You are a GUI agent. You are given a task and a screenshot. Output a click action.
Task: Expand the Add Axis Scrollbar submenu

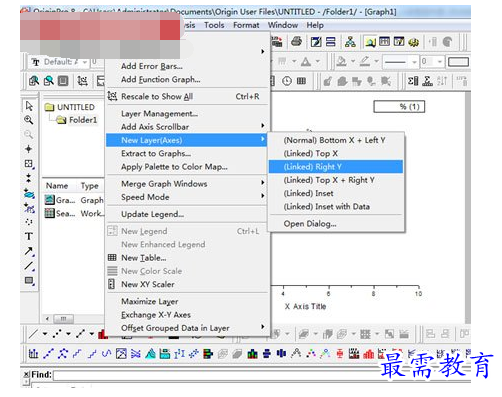(x=187, y=127)
